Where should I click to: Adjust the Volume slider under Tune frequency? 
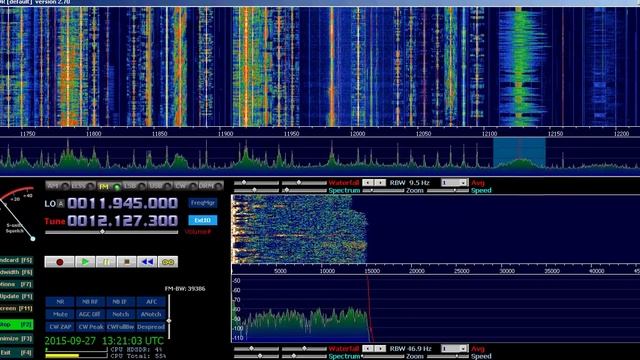[x=111, y=232]
